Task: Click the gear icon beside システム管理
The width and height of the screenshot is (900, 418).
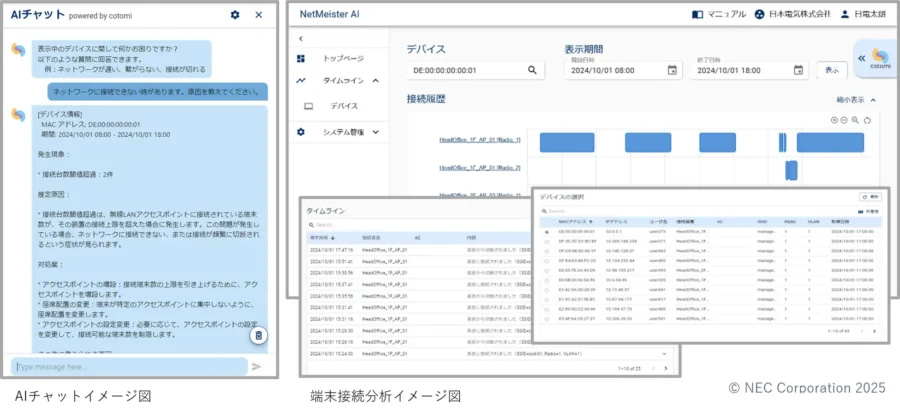Action: 301,132
